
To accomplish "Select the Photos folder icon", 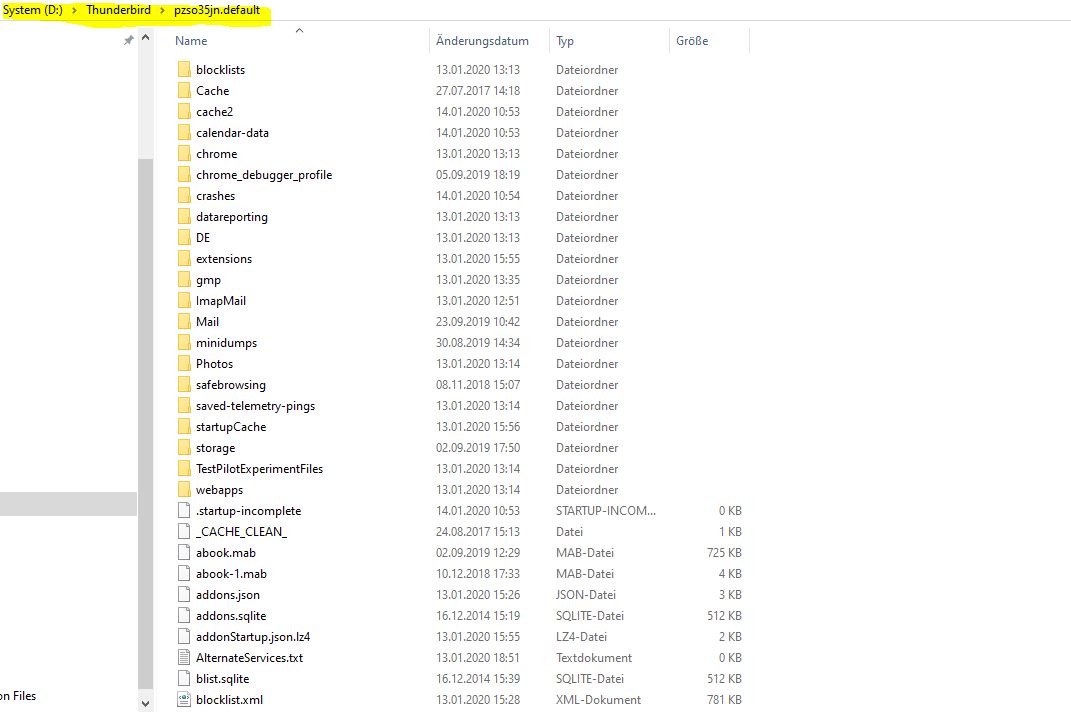I will click(x=184, y=363).
